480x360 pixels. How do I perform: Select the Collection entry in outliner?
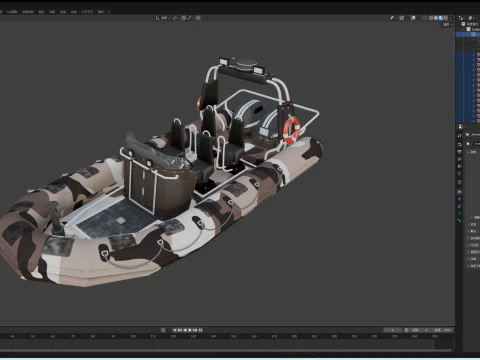coord(475,29)
